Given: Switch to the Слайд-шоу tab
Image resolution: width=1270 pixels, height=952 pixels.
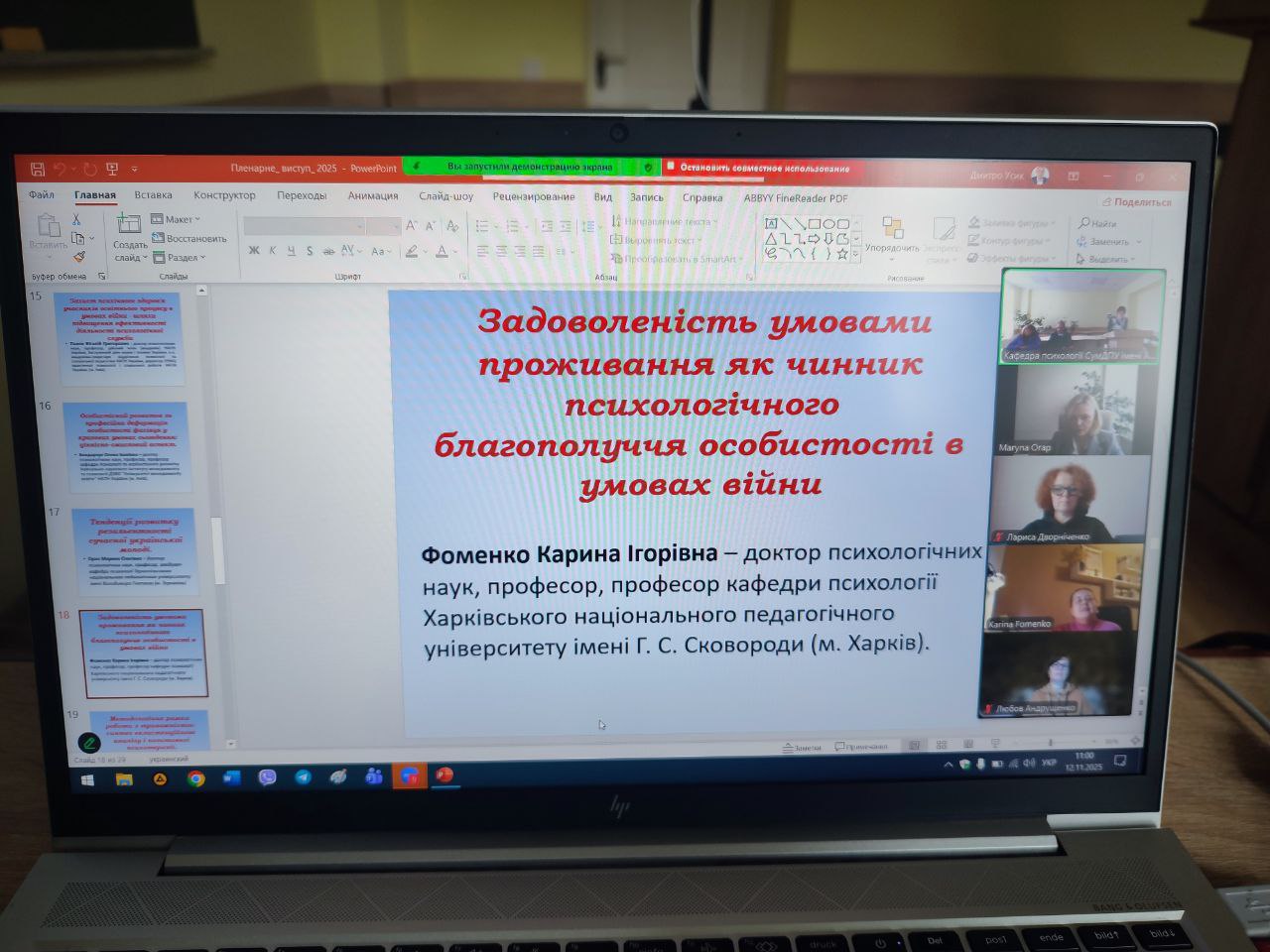Looking at the screenshot, I should point(445,196).
